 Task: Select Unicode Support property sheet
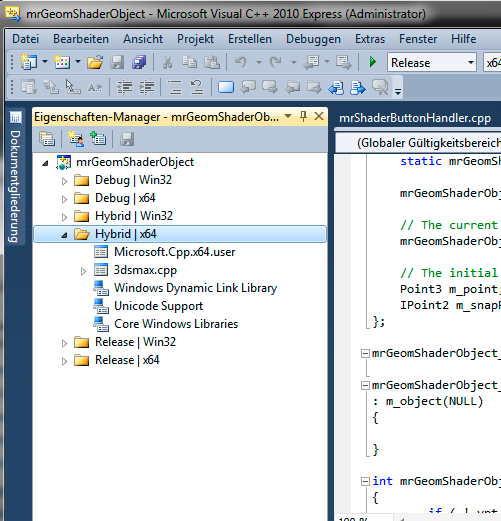click(x=158, y=306)
